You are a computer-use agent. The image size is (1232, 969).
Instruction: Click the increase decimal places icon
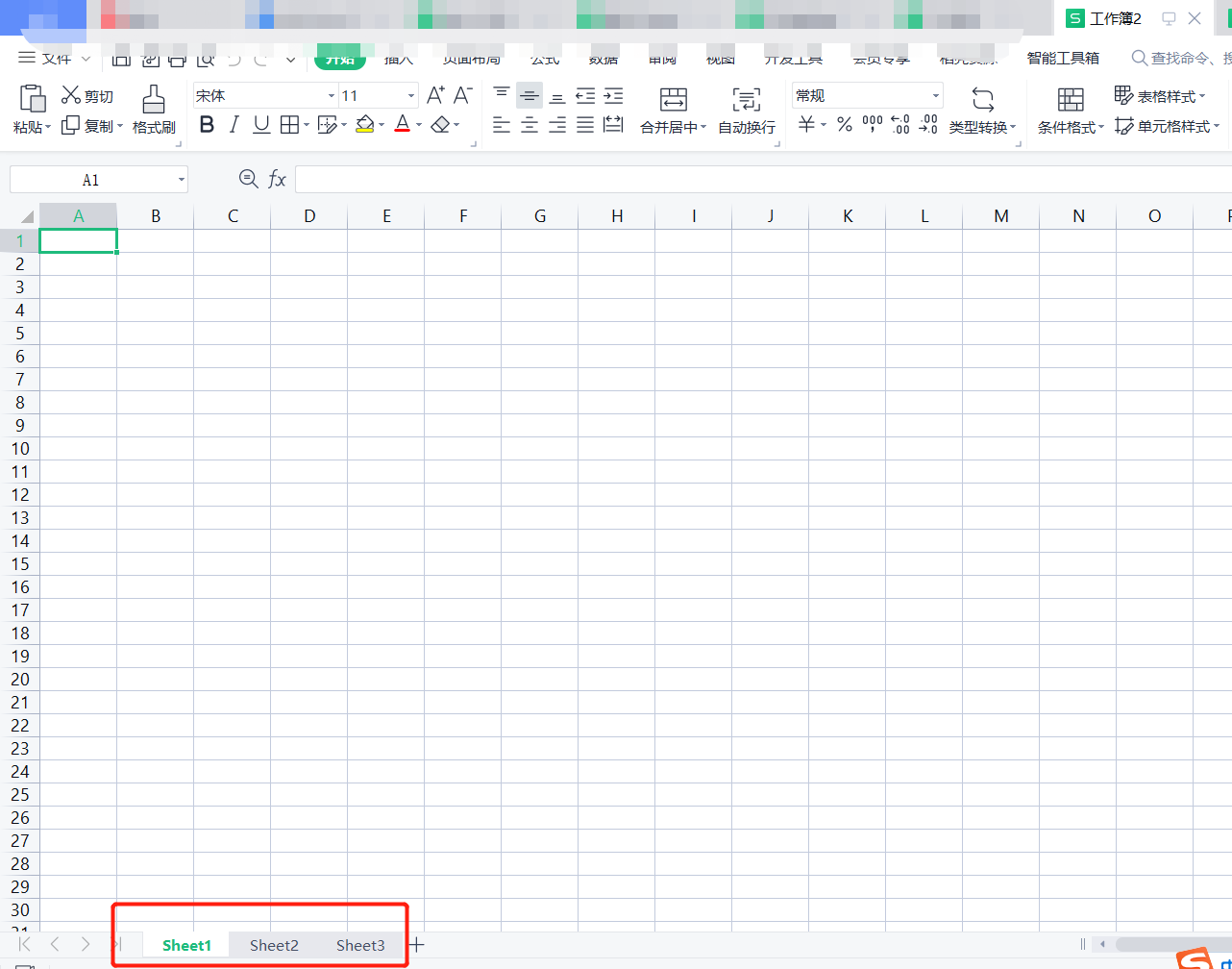click(x=900, y=125)
